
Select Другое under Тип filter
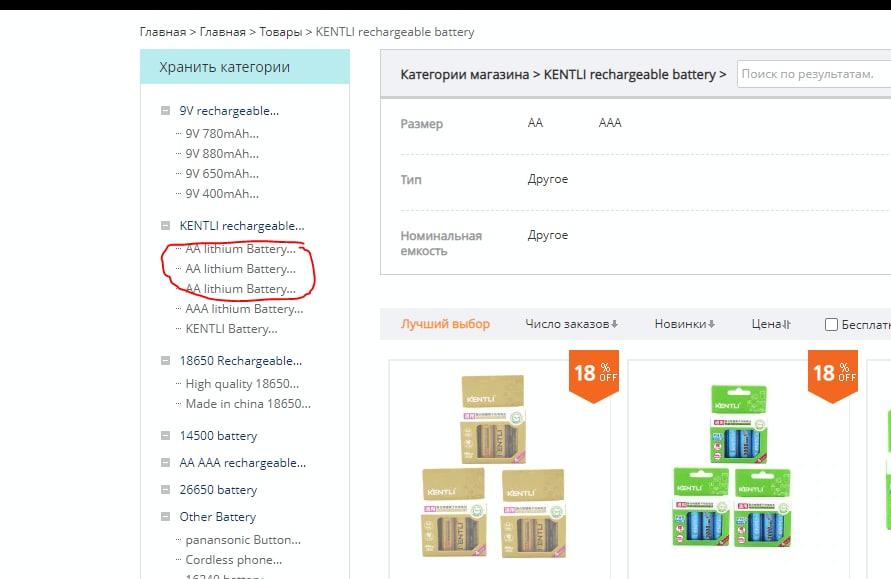coord(548,179)
